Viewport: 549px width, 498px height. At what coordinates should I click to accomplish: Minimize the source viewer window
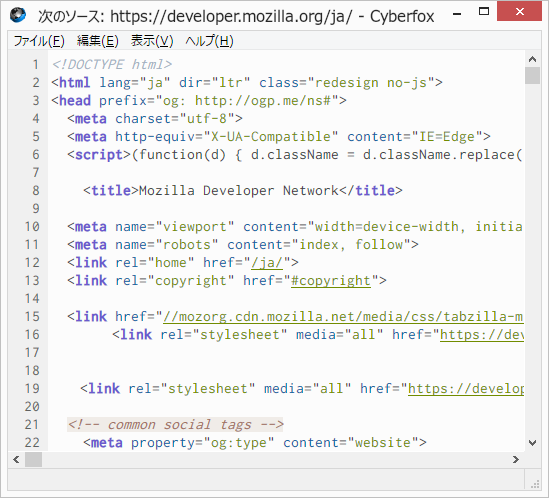(x=457, y=14)
